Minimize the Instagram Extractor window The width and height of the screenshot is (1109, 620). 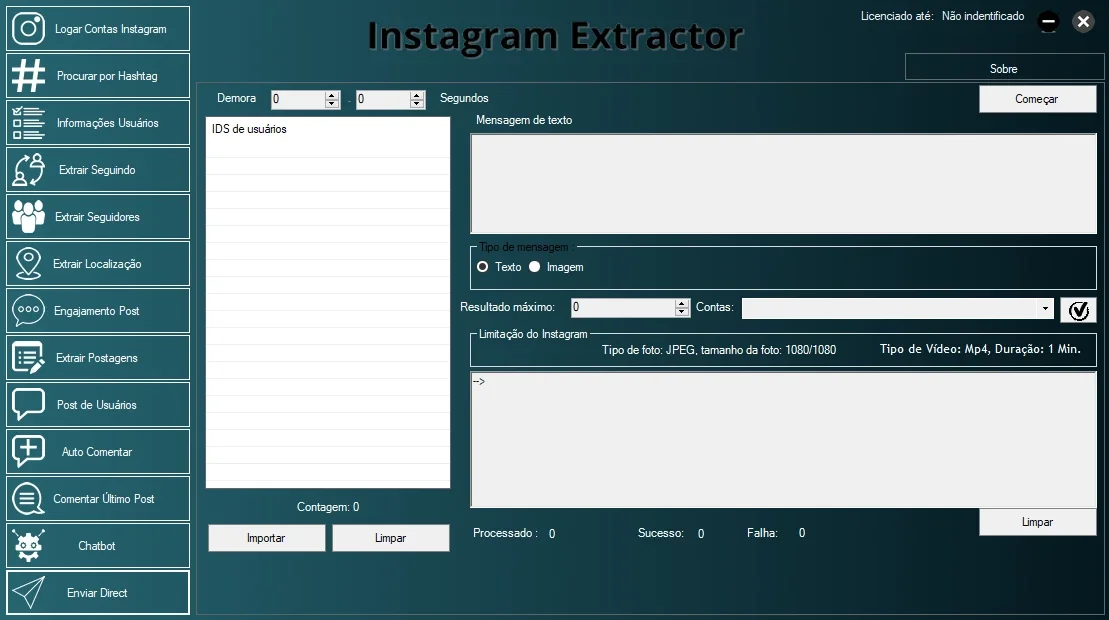click(x=1048, y=22)
